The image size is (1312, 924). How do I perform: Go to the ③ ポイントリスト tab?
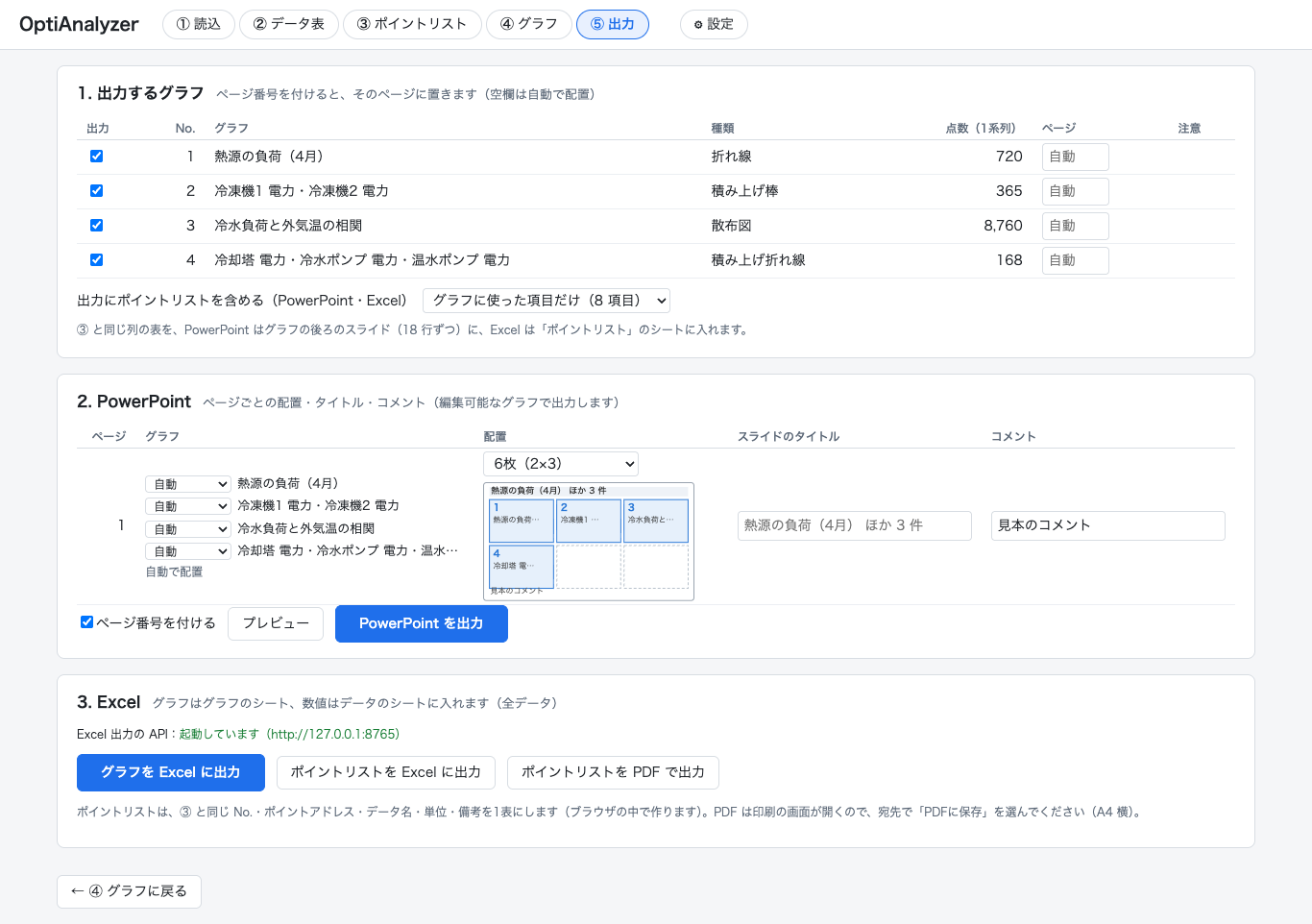pos(412,24)
